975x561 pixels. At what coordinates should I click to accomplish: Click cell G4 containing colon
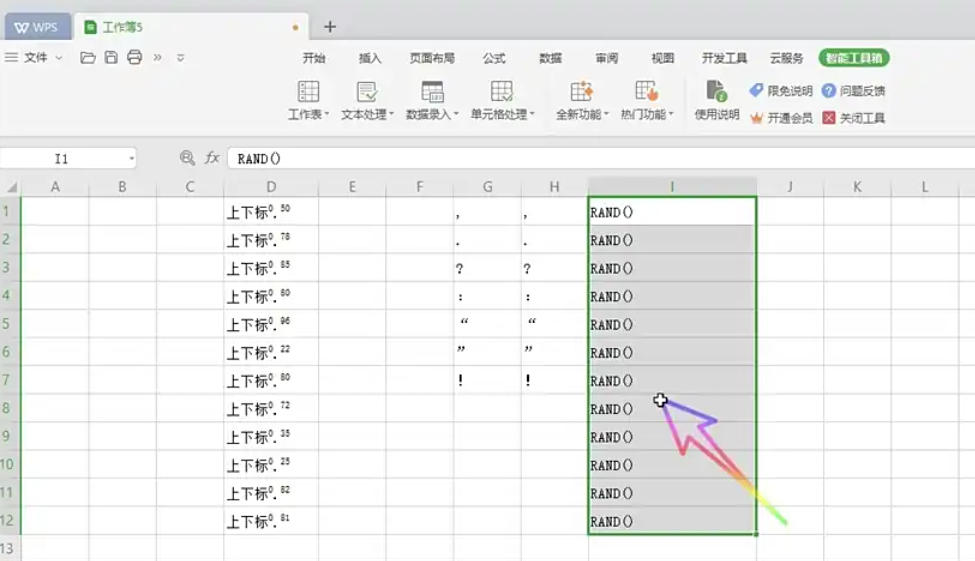[x=488, y=296]
